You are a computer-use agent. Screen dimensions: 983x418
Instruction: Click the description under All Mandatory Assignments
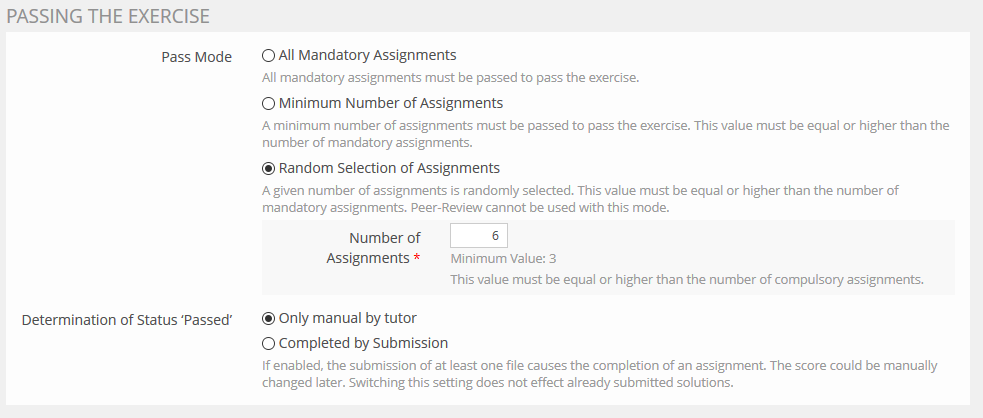click(x=450, y=77)
